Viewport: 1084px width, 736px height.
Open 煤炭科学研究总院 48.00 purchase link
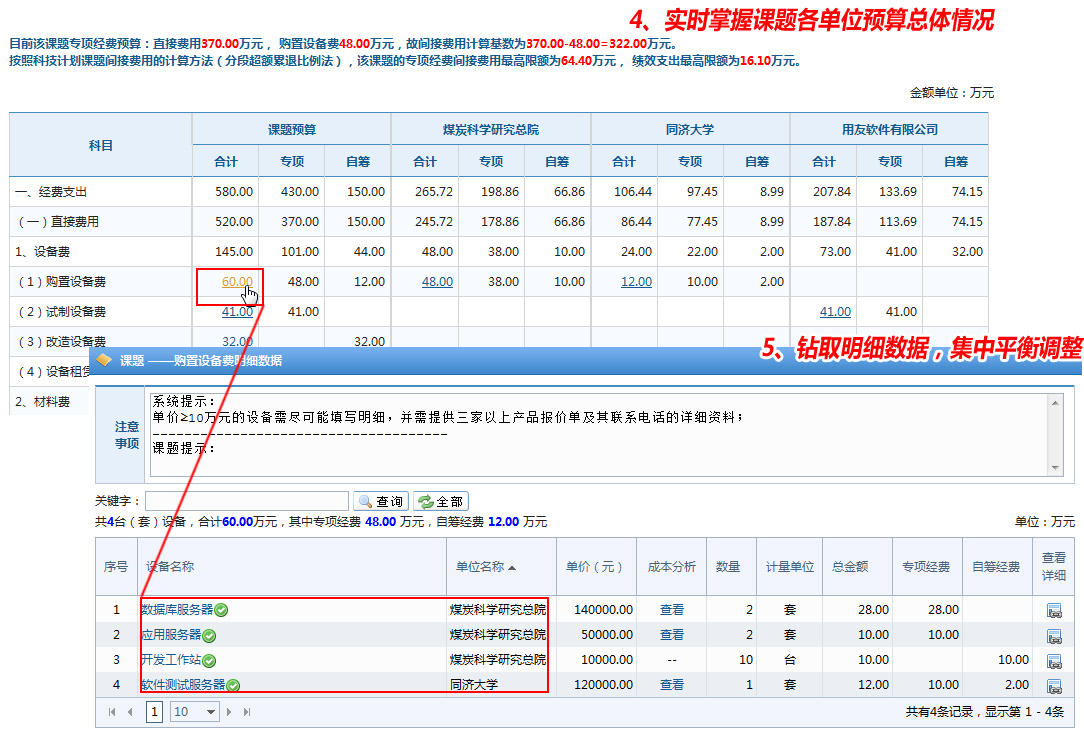point(437,282)
